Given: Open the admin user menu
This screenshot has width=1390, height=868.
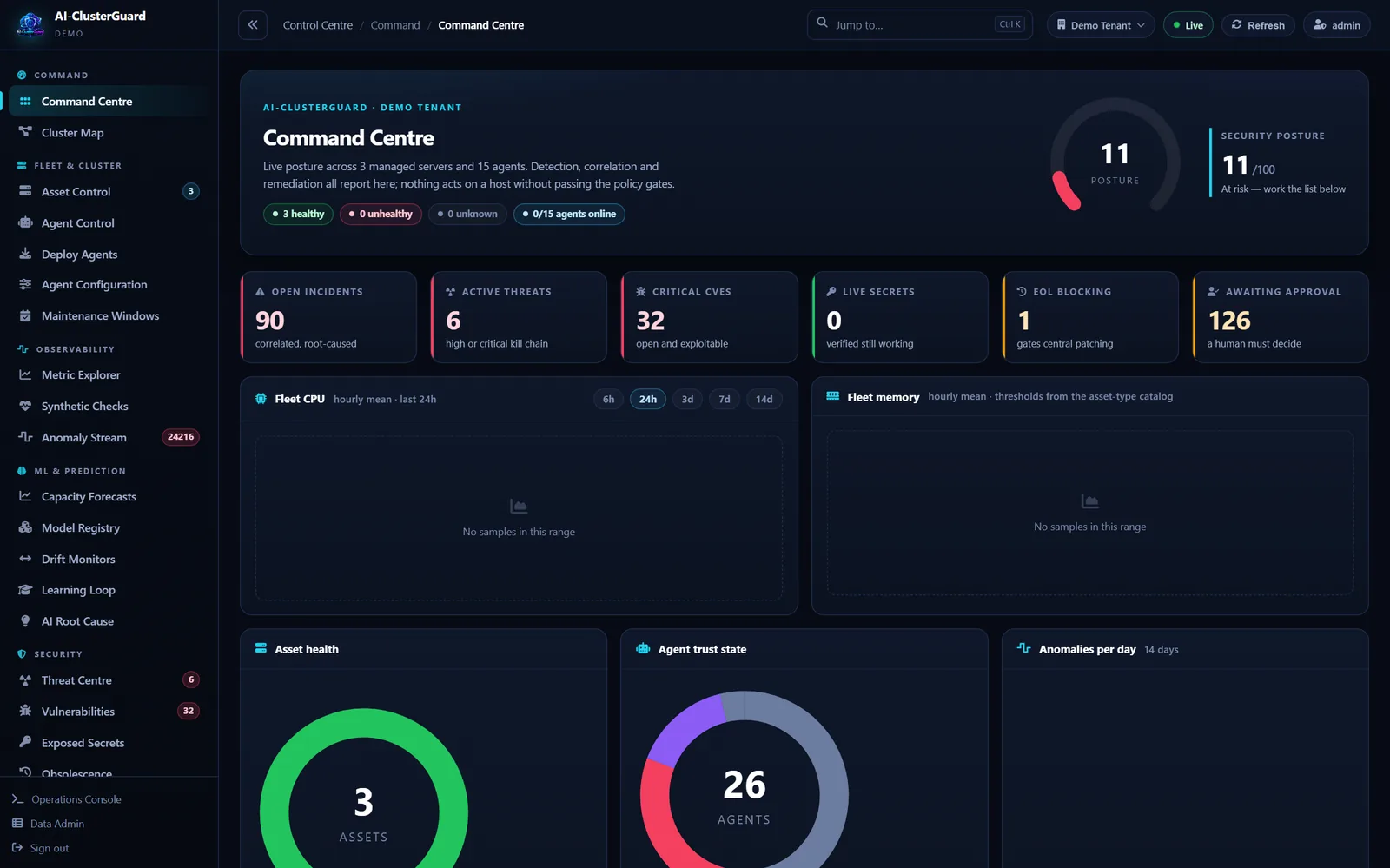Looking at the screenshot, I should point(1336,25).
